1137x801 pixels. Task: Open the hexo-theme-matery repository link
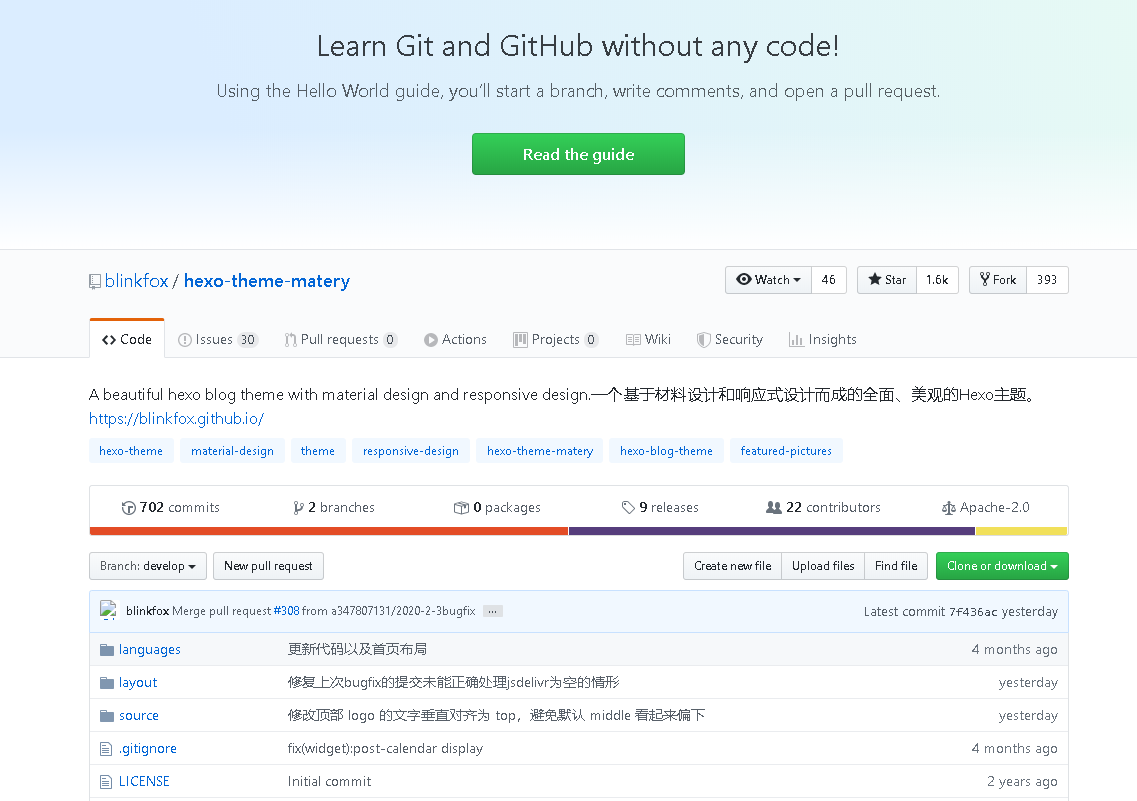[267, 281]
